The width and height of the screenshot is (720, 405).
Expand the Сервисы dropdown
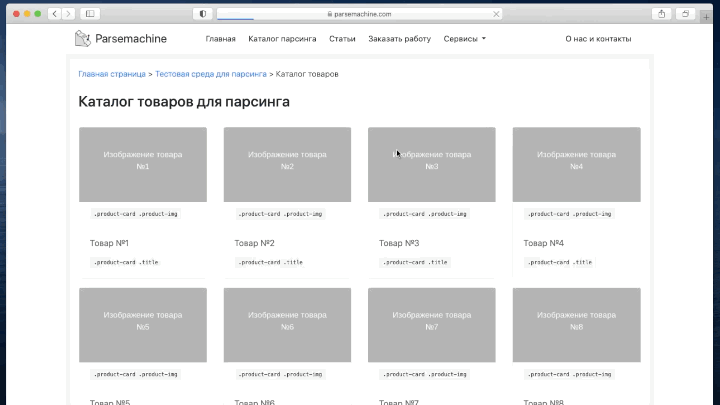point(464,39)
